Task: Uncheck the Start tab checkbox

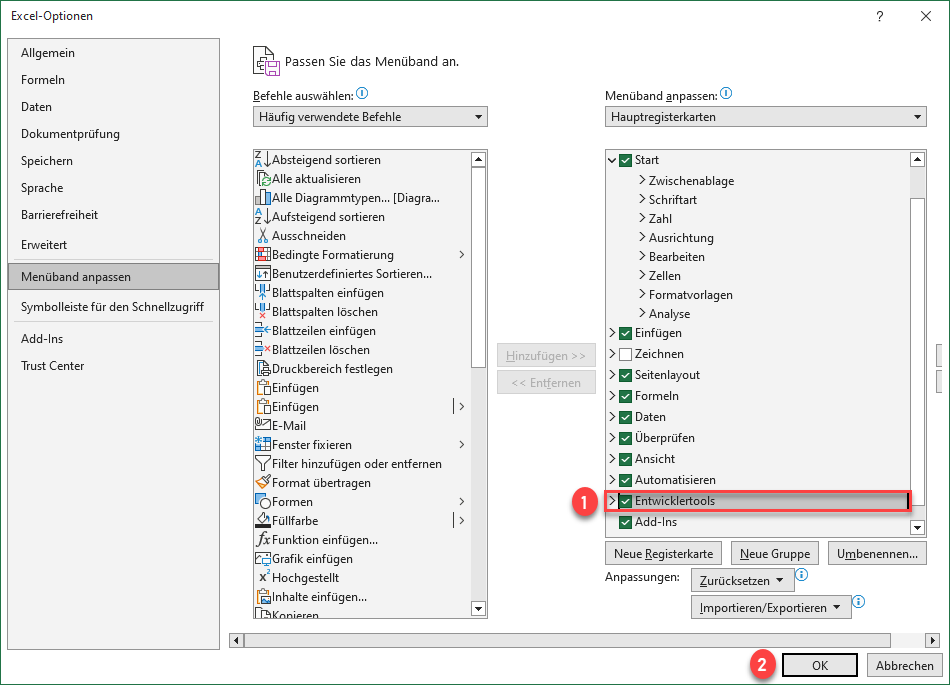Action: [625, 160]
